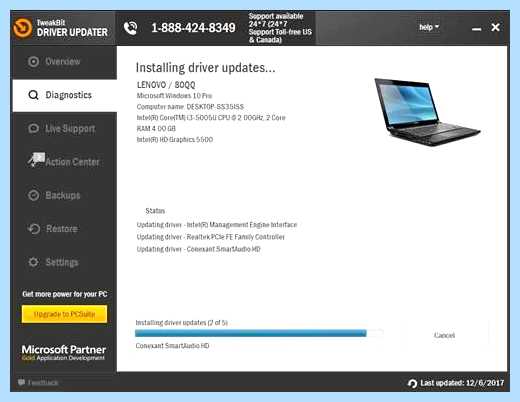Click Conexant SmartAudio HD below progress bar
This screenshot has height=402, width=520.
(x=172, y=346)
